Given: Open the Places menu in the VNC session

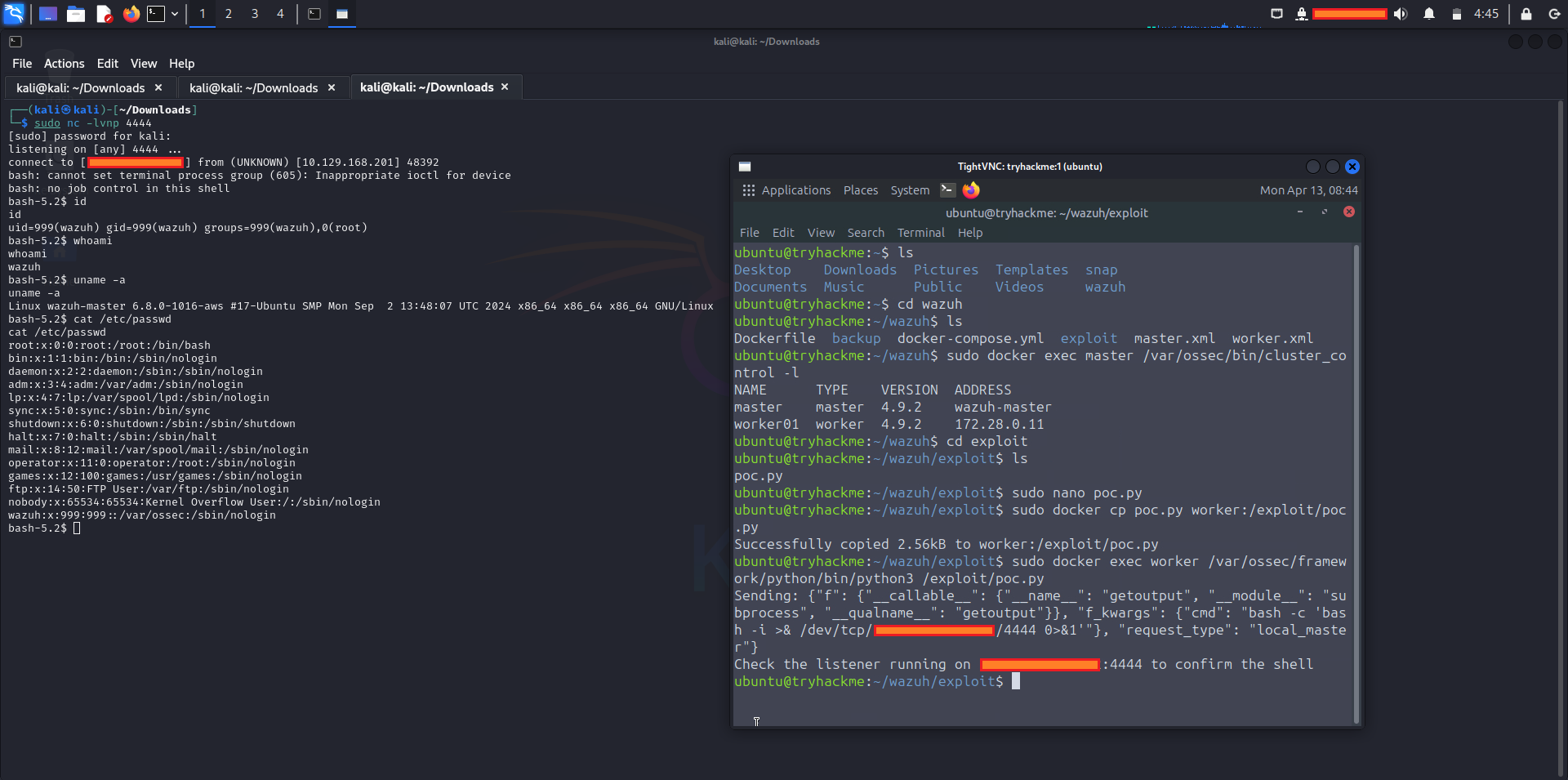Looking at the screenshot, I should (860, 189).
